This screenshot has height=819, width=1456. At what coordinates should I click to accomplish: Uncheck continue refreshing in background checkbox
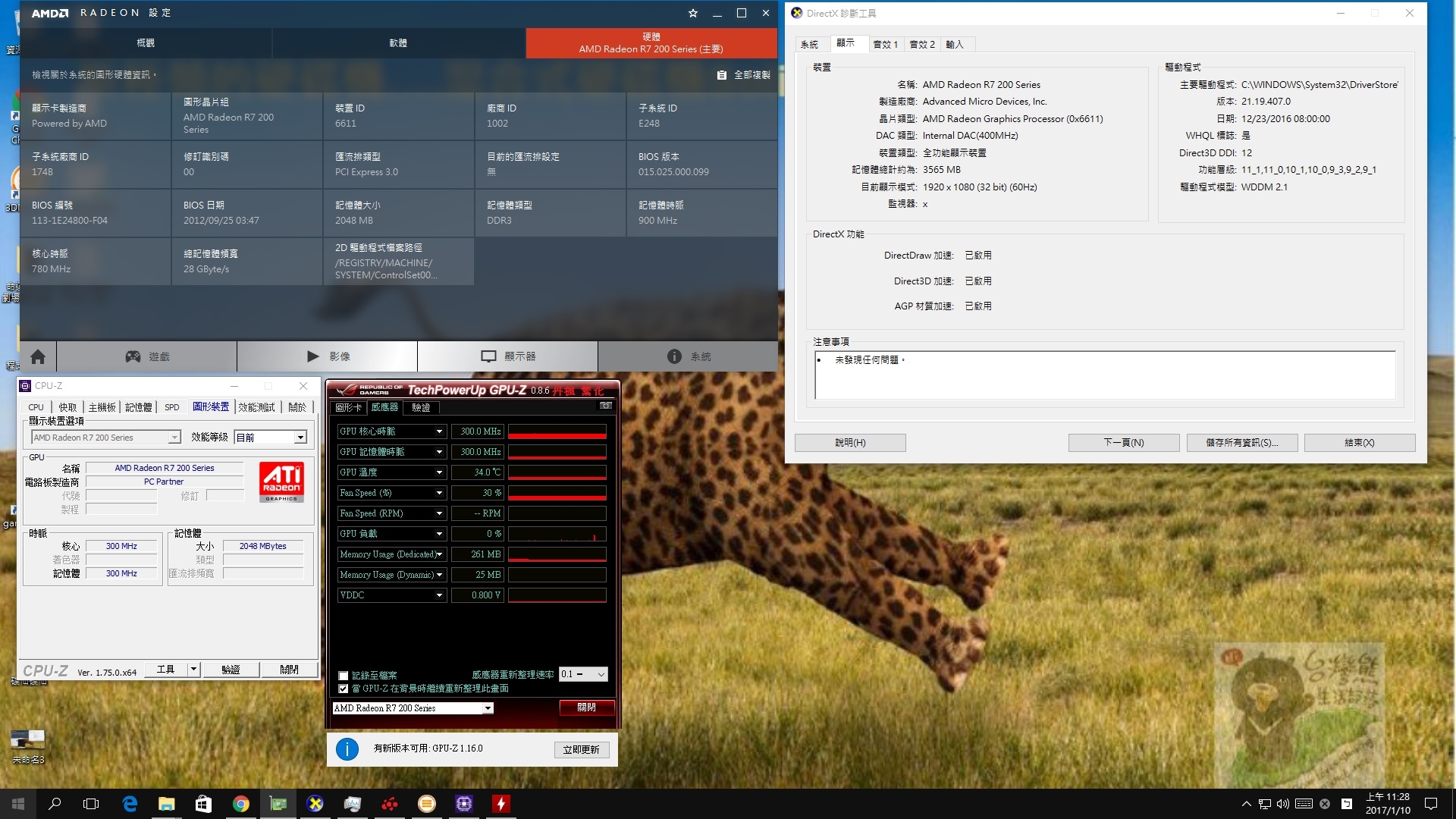click(344, 689)
